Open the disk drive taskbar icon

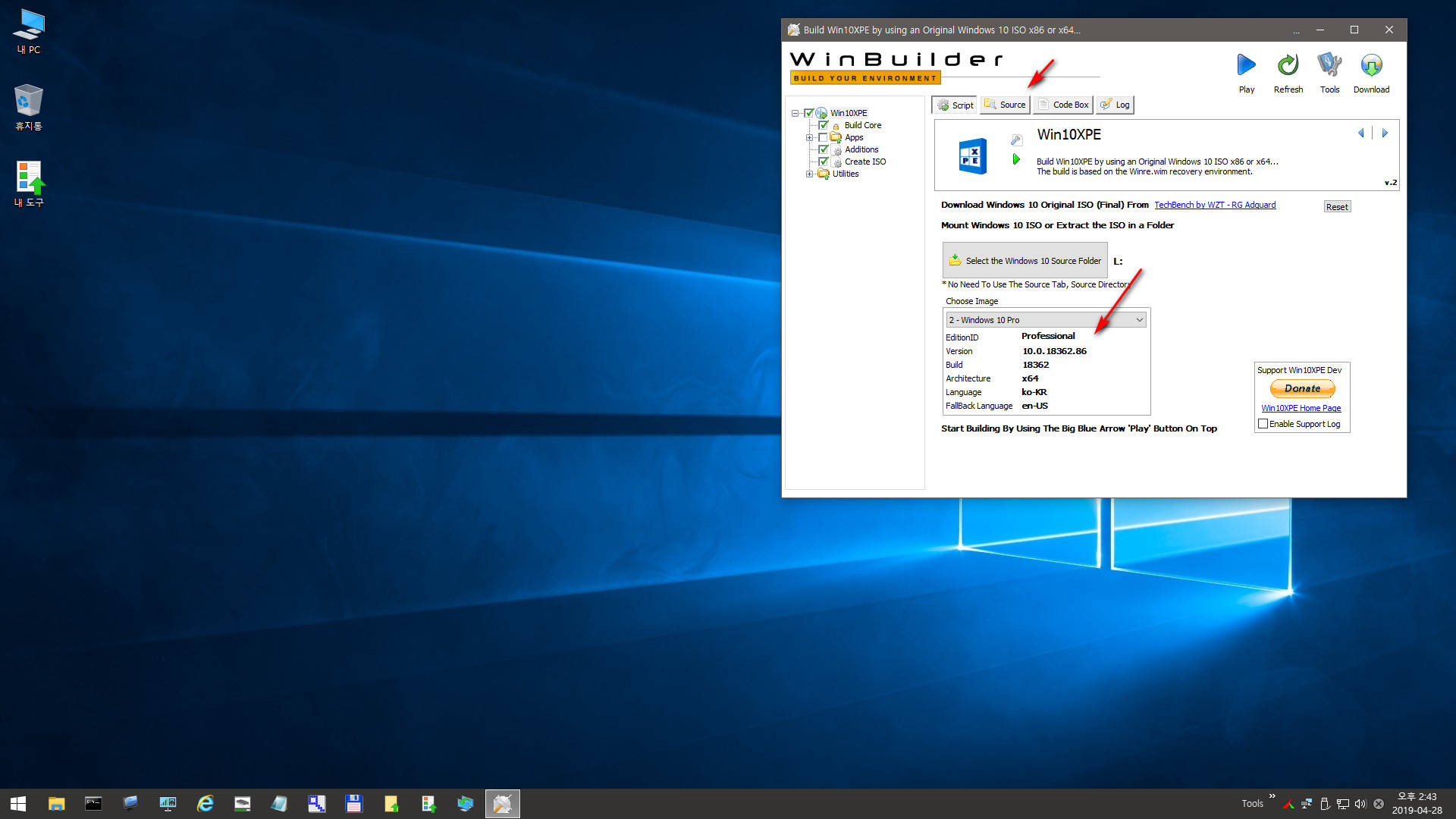(242, 804)
